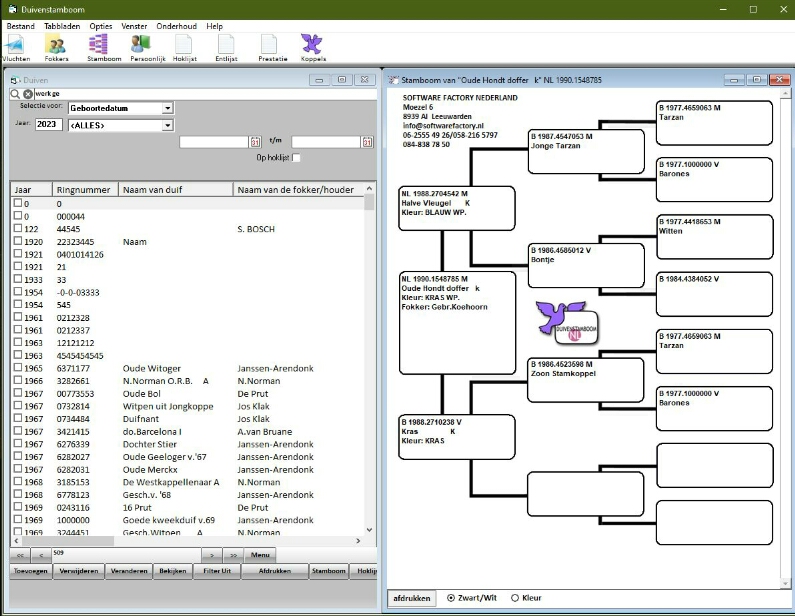Screen dimensions: 795x616
Task: Click the Afdrukken button in Duiven window
Action: tap(275, 571)
